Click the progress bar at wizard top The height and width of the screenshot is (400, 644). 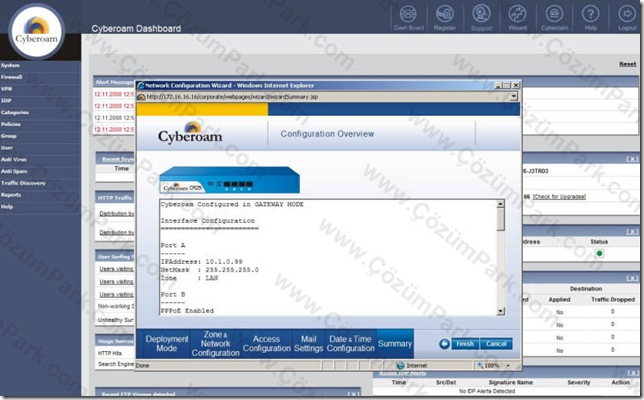328,109
